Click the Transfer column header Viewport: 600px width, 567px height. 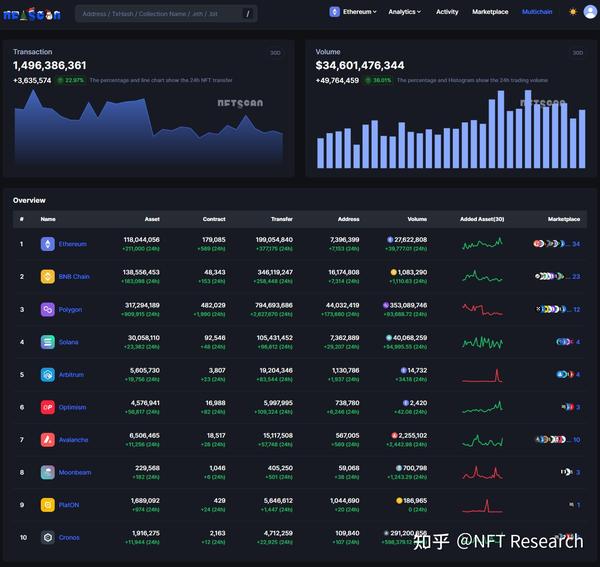pos(282,219)
